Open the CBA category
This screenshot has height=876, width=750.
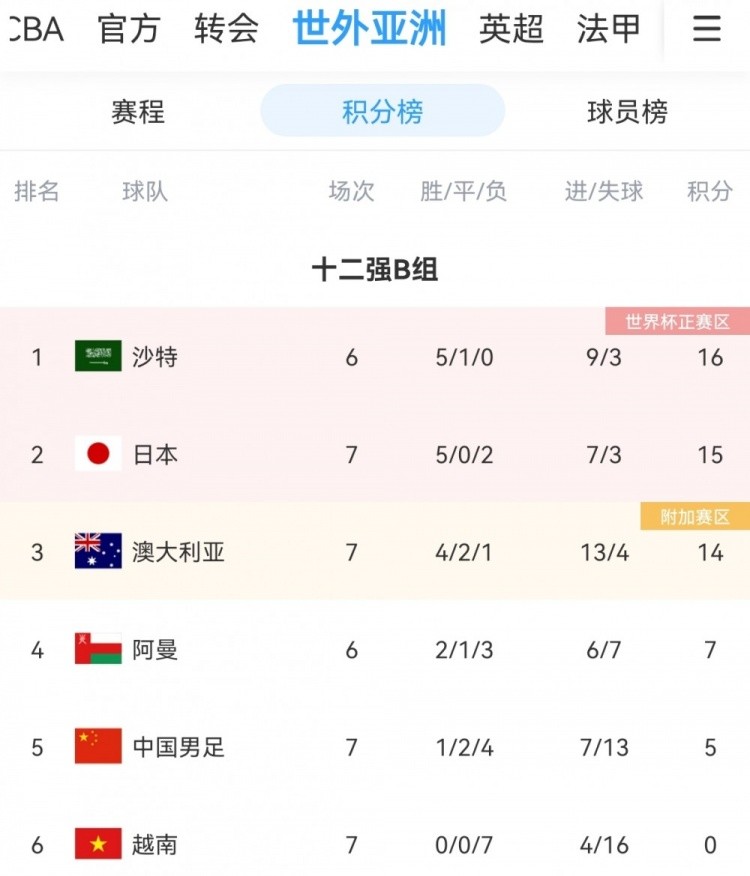point(37,29)
